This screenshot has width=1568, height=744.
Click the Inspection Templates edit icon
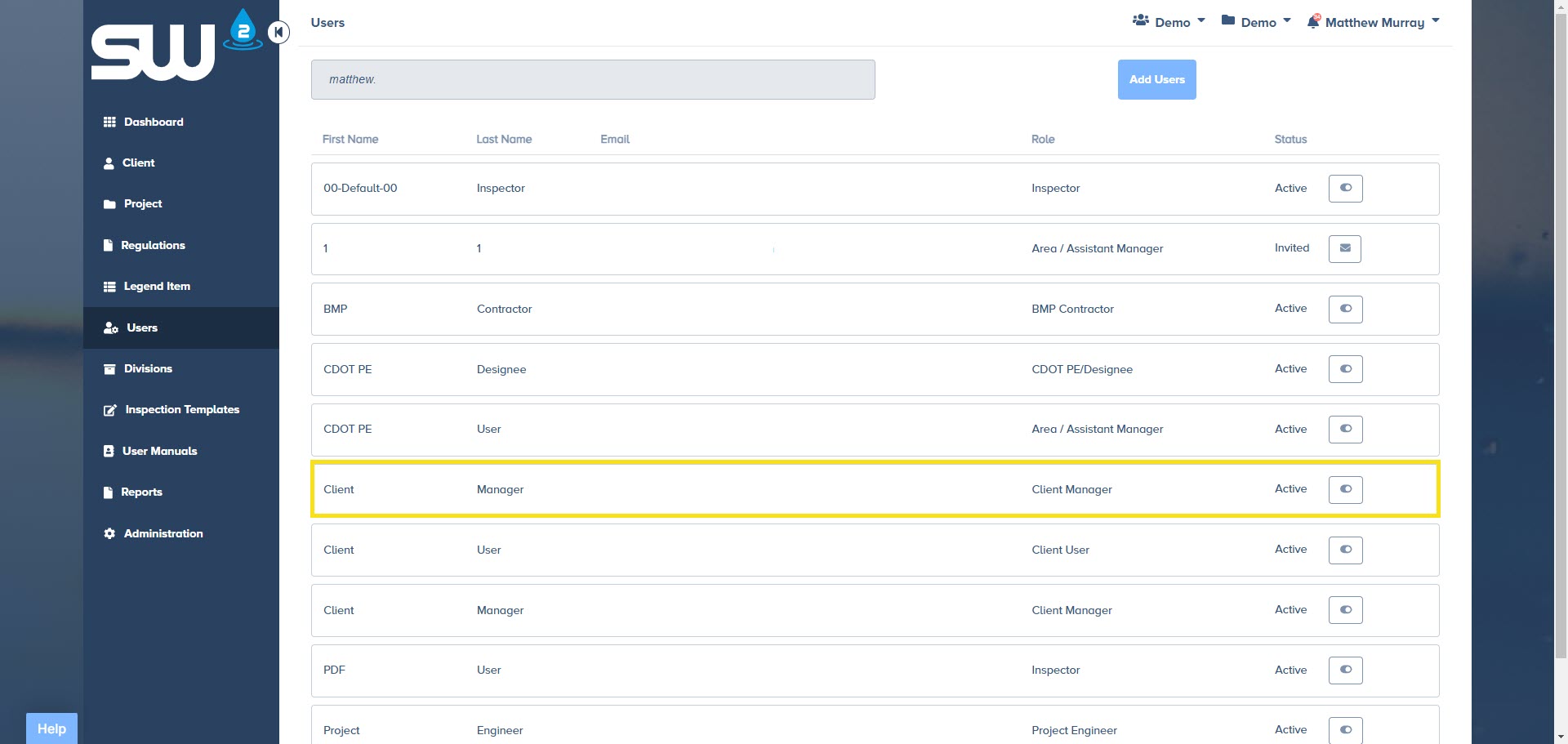tap(110, 410)
